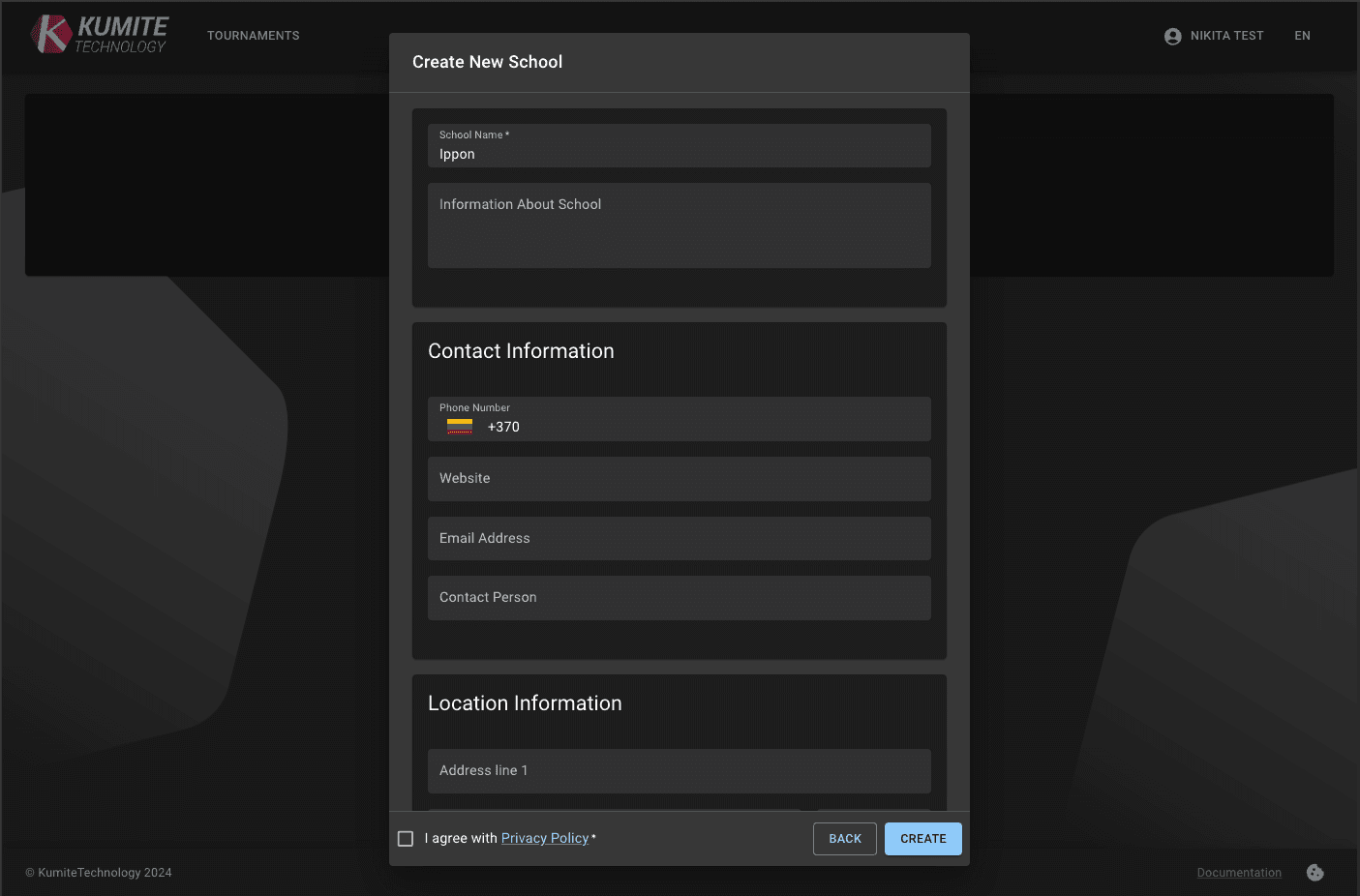Open cookie preferences via the cookie icon
The image size is (1360, 896).
[x=1315, y=872]
